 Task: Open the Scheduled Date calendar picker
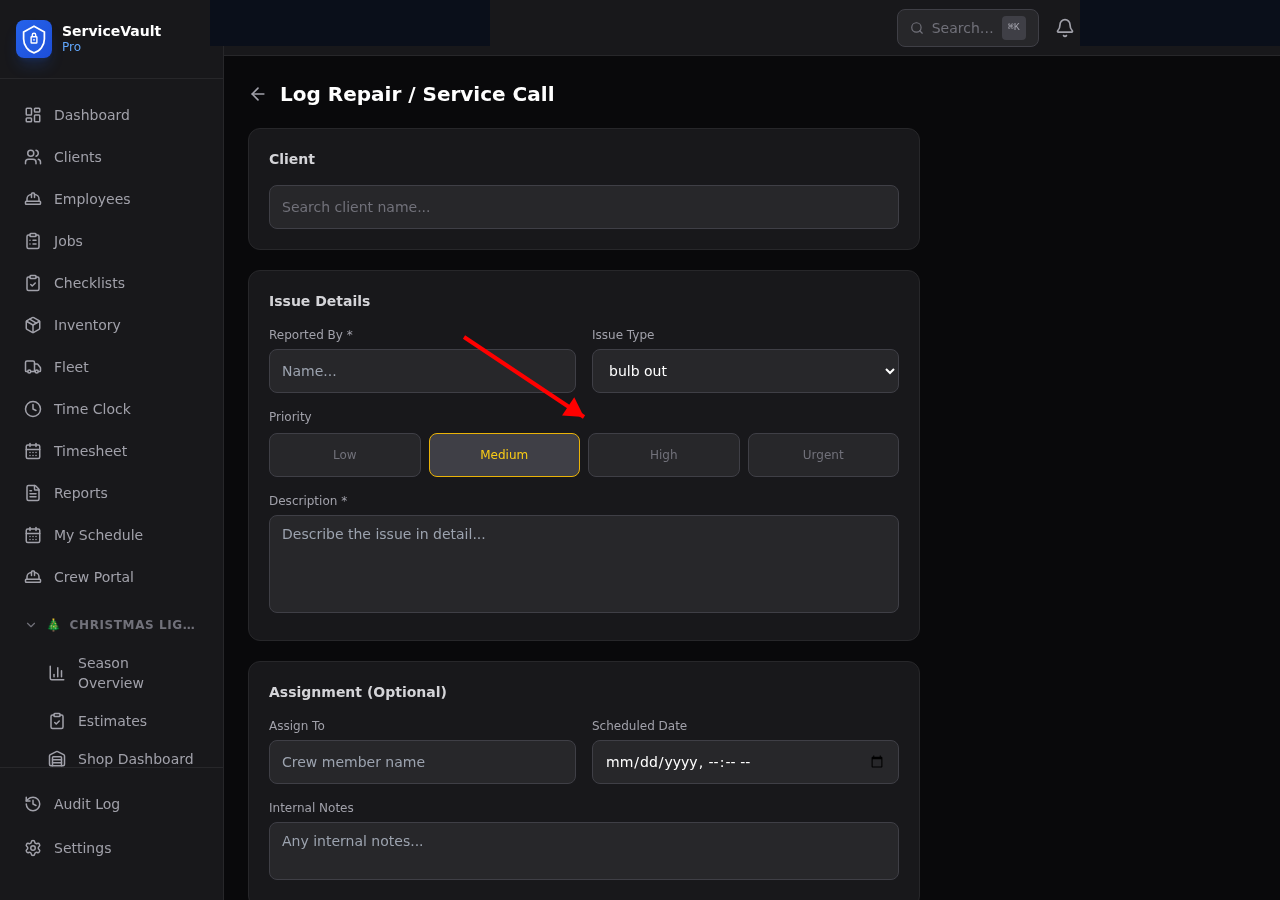pyautogui.click(x=877, y=762)
